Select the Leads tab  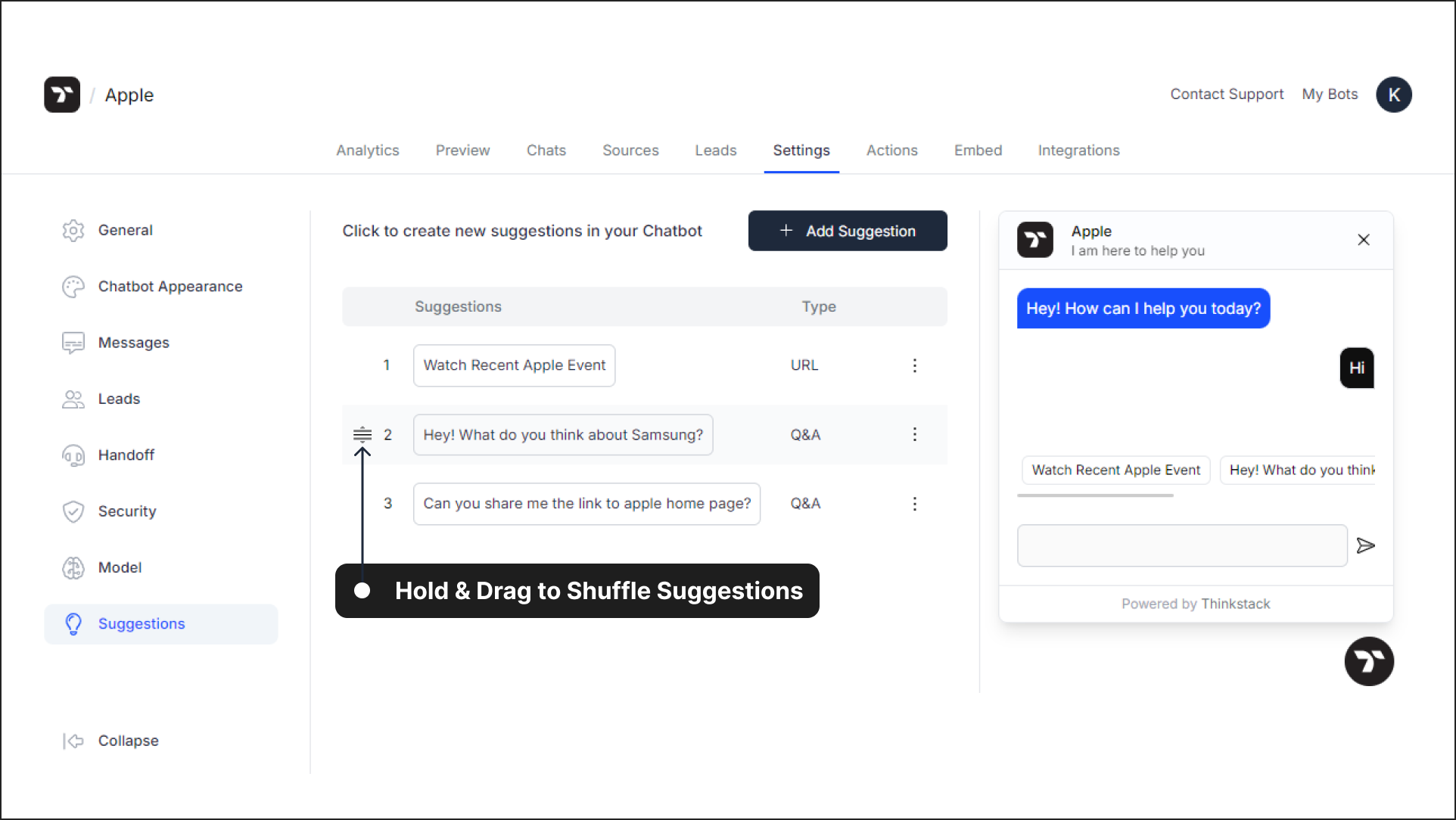tap(715, 150)
